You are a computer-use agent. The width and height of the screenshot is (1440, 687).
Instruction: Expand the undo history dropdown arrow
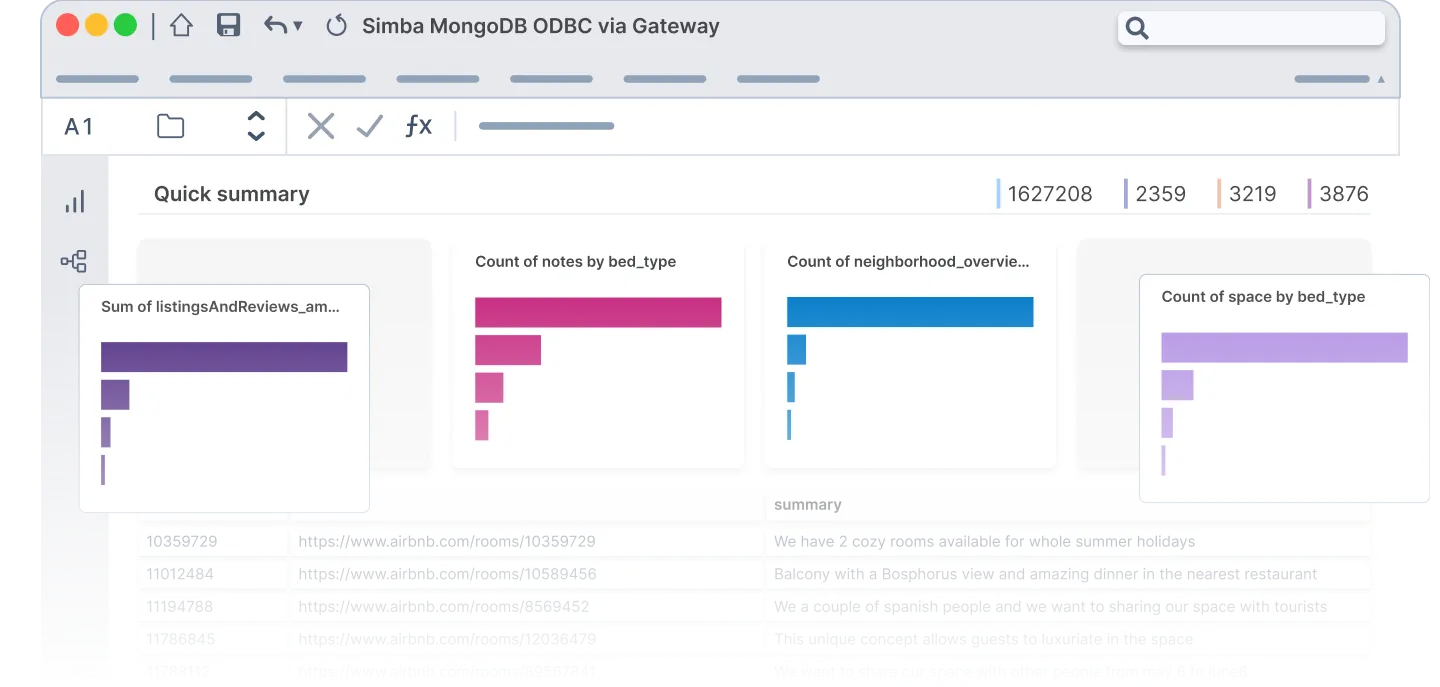[x=298, y=26]
